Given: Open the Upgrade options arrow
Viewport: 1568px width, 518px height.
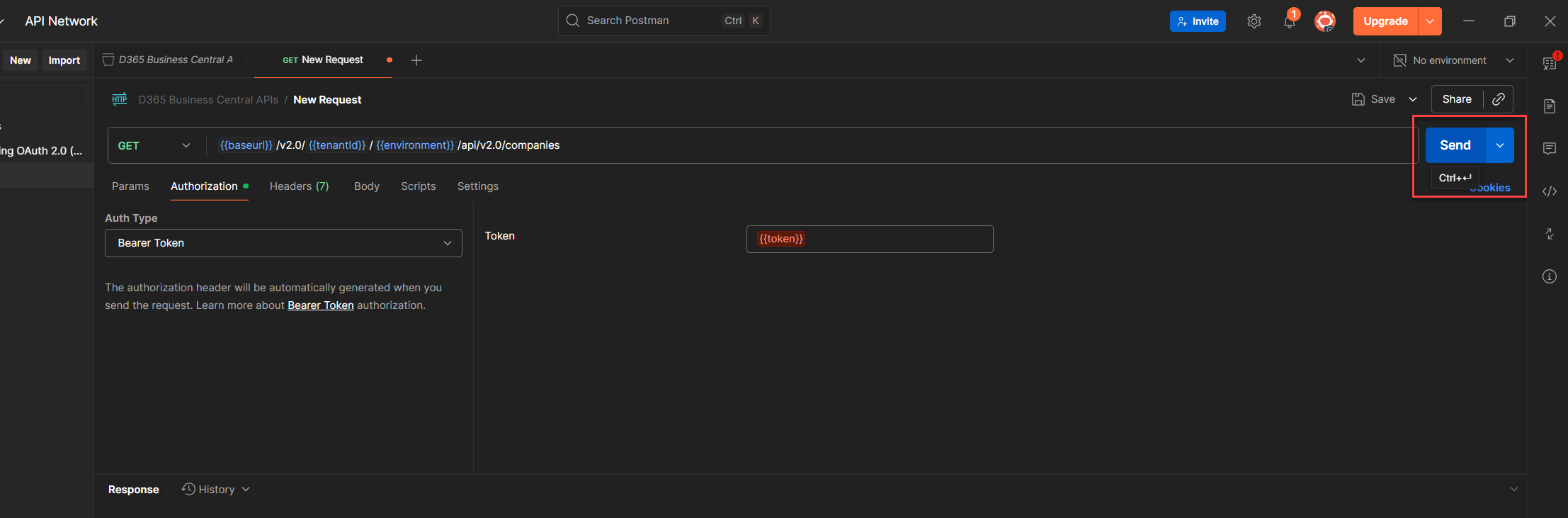Looking at the screenshot, I should coord(1430,21).
